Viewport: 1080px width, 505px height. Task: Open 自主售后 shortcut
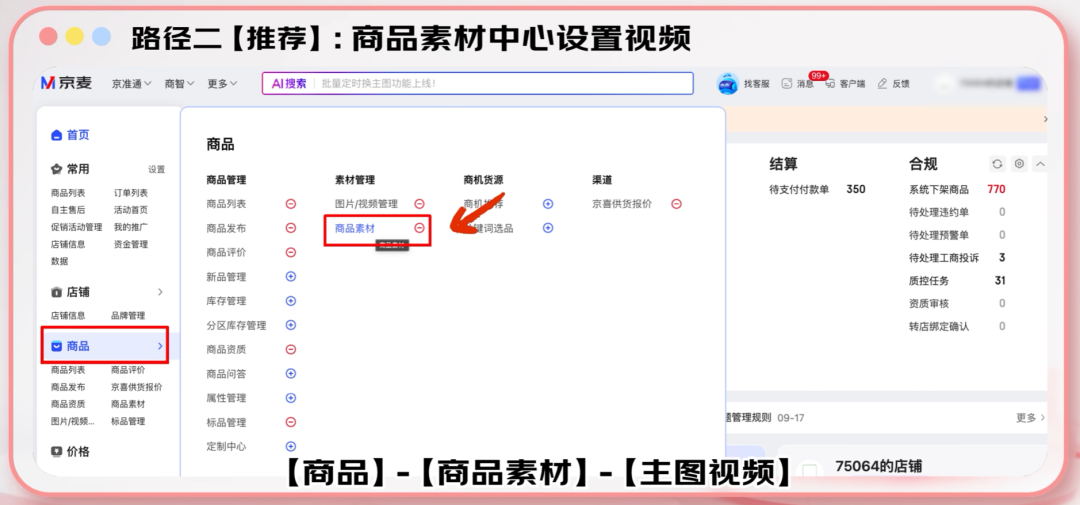point(68,210)
